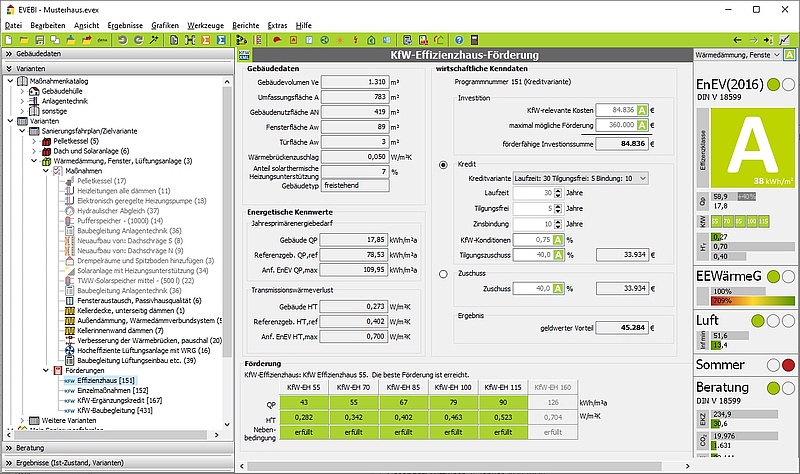Open the Grafiken menu
800x474 pixels.
(x=165, y=26)
